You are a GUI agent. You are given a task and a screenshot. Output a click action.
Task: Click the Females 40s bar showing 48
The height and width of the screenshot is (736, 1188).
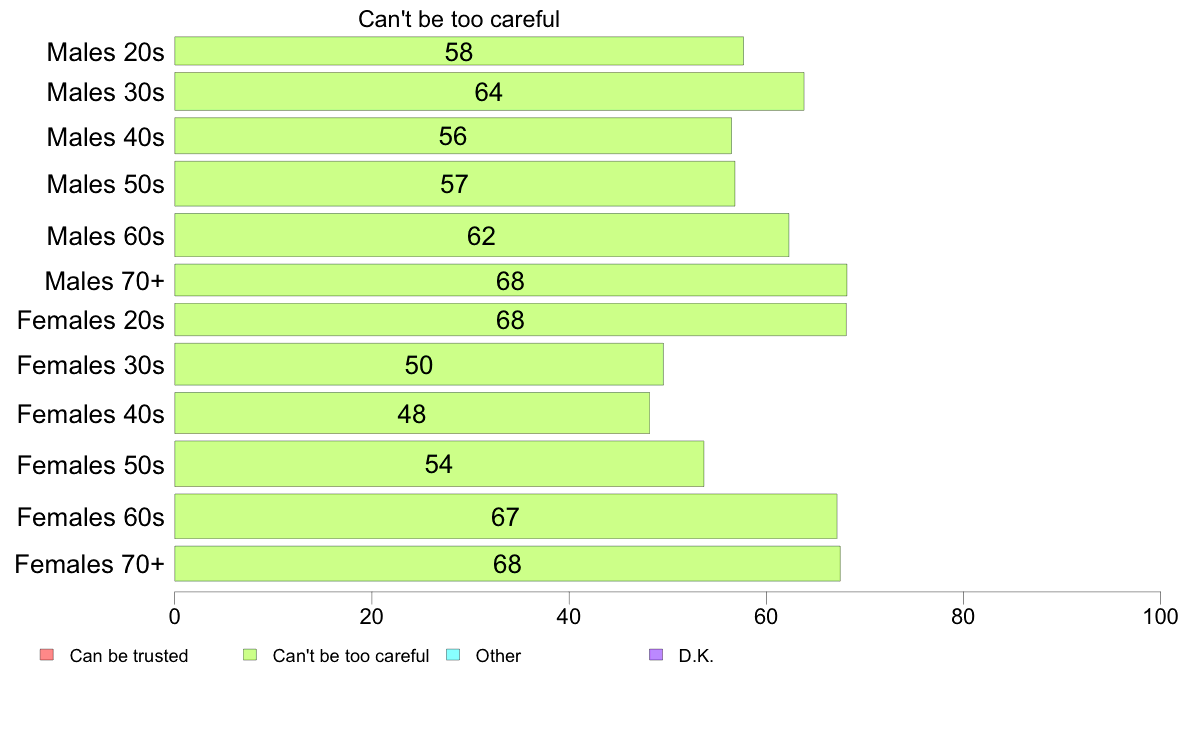coord(412,413)
